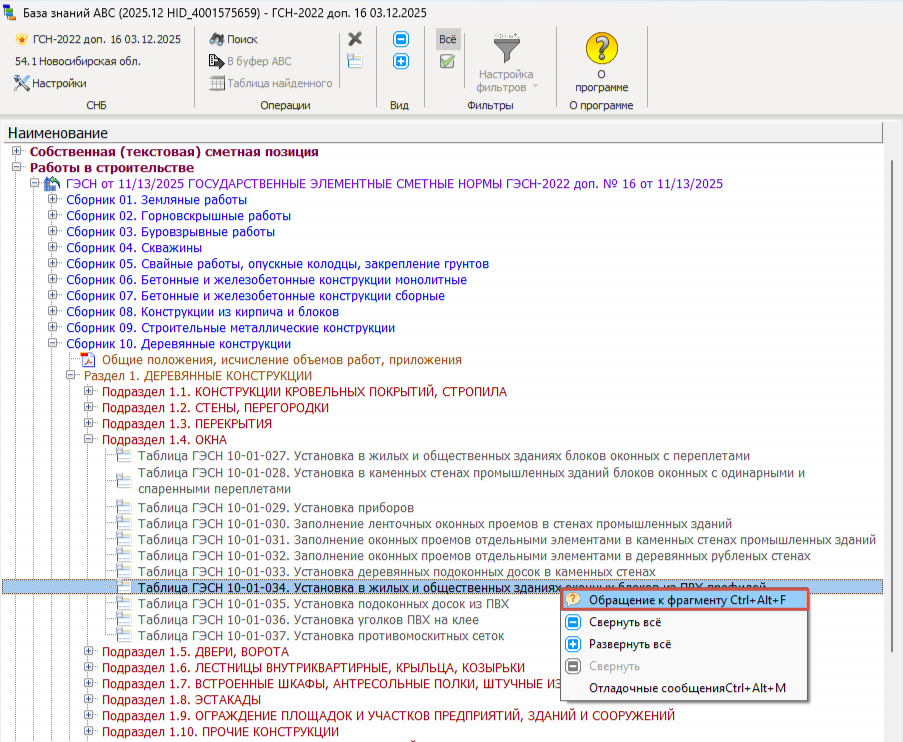The width and height of the screenshot is (903, 742).
Task: Expand Сборник 01. Земляные работы
Action: pyautogui.click(x=52, y=199)
